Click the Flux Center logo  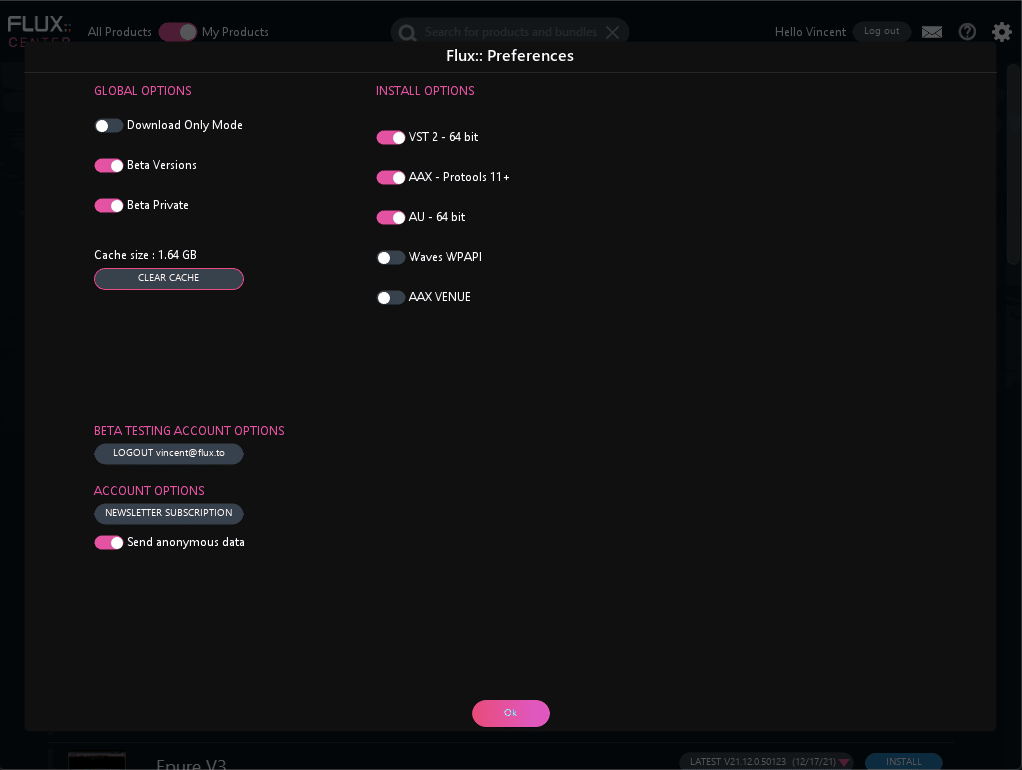39,30
